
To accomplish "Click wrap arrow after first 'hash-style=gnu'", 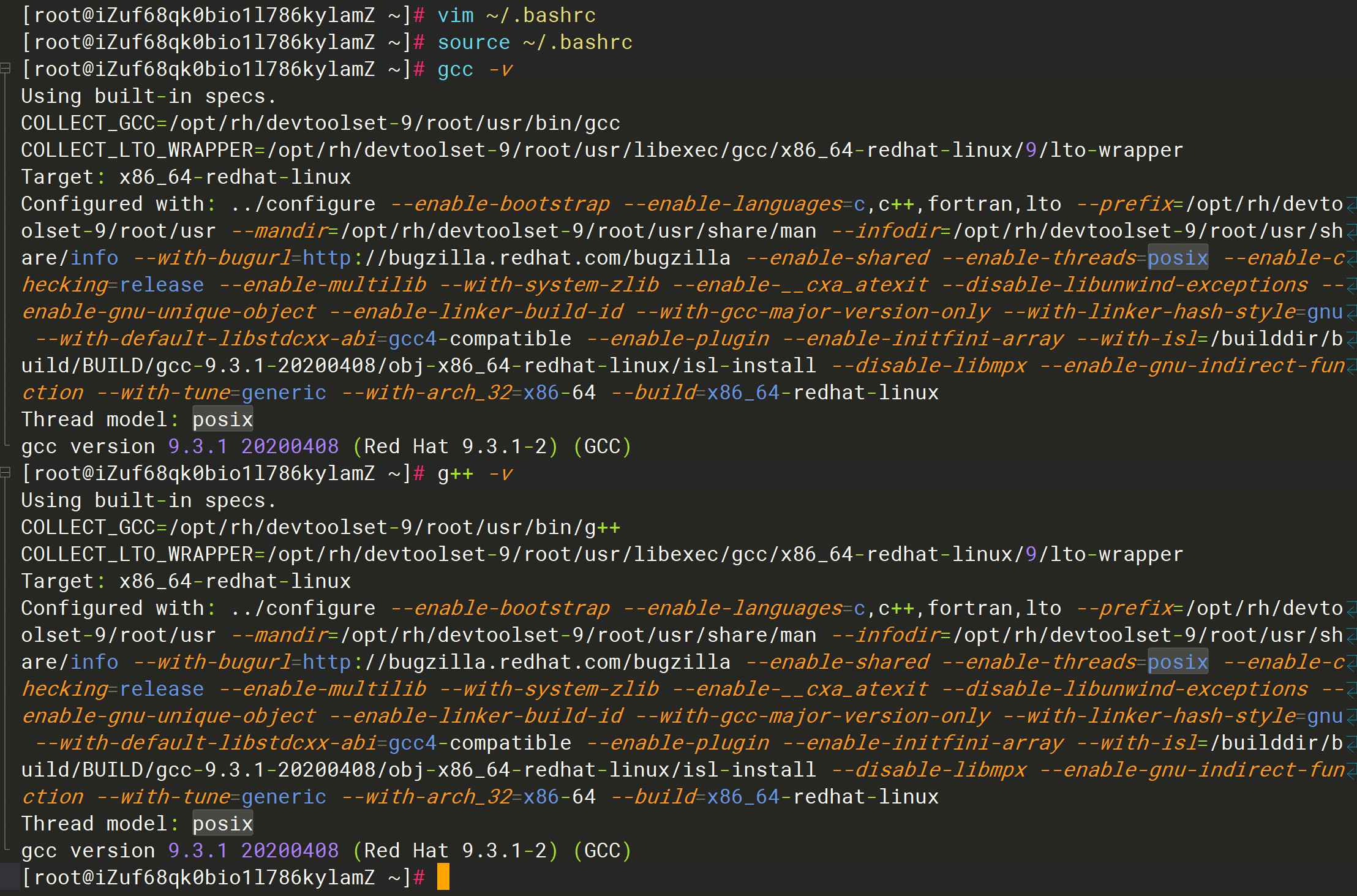I will point(1351,312).
